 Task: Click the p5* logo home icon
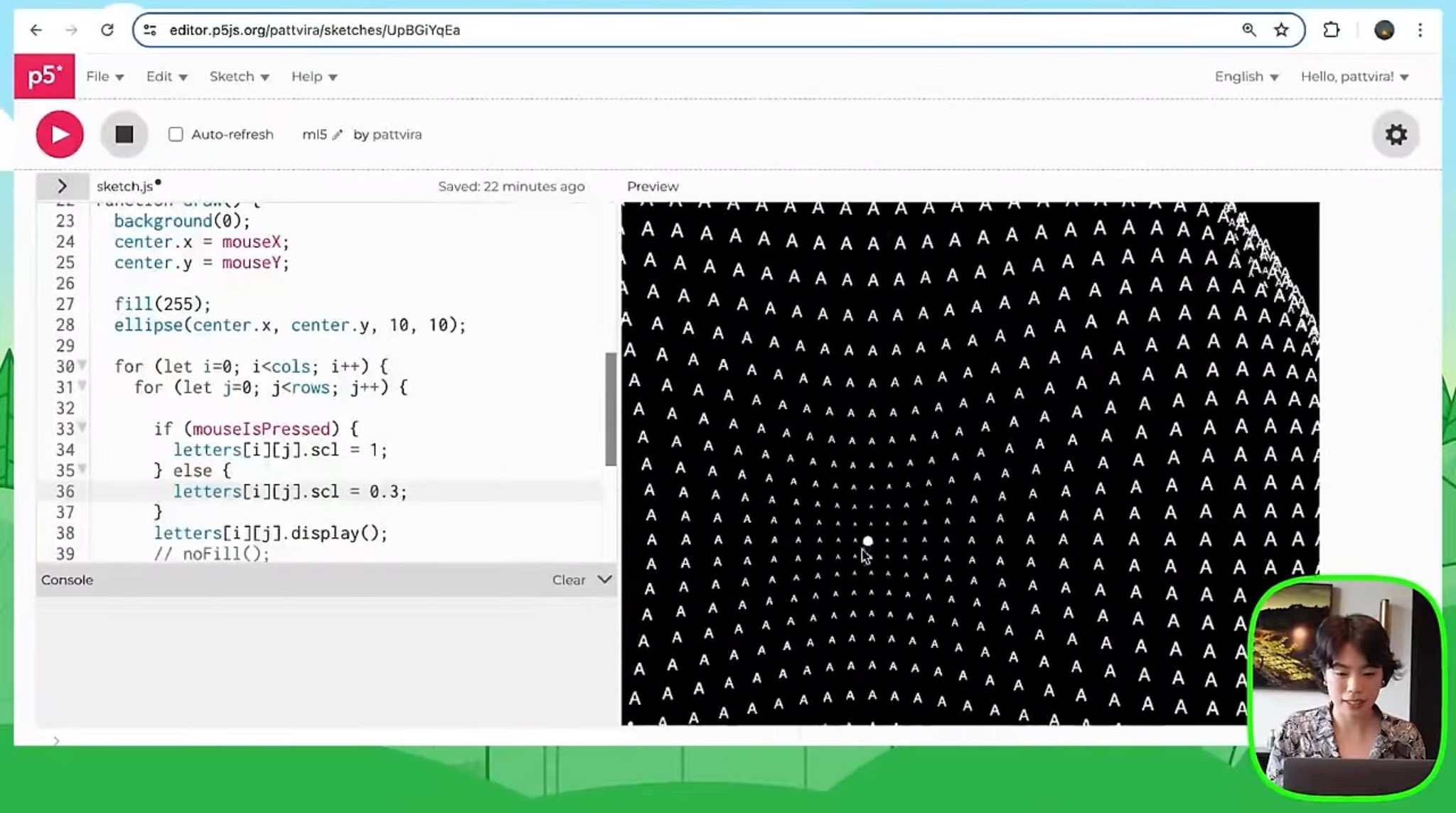[44, 76]
